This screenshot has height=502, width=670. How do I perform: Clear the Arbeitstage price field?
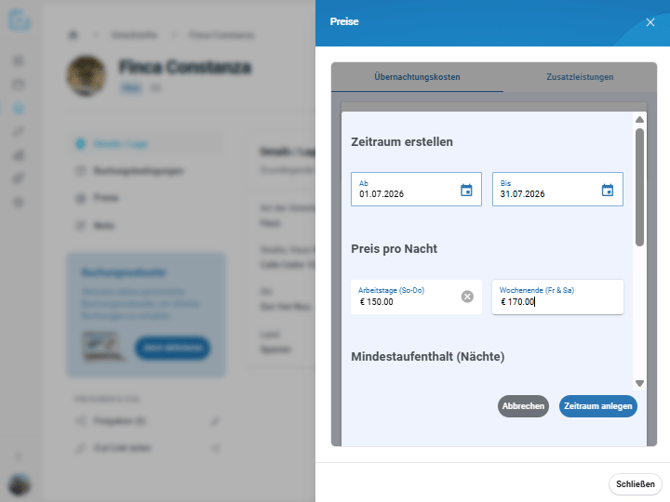467,297
